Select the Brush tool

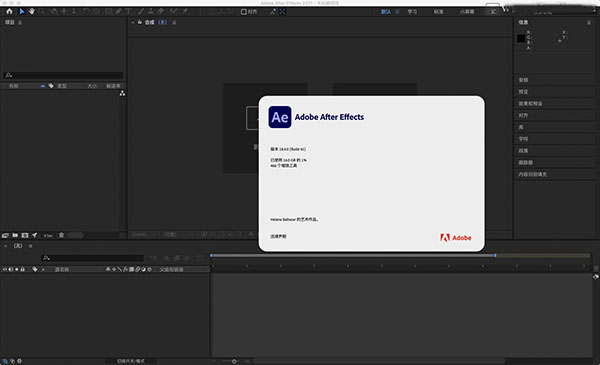(x=141, y=11)
